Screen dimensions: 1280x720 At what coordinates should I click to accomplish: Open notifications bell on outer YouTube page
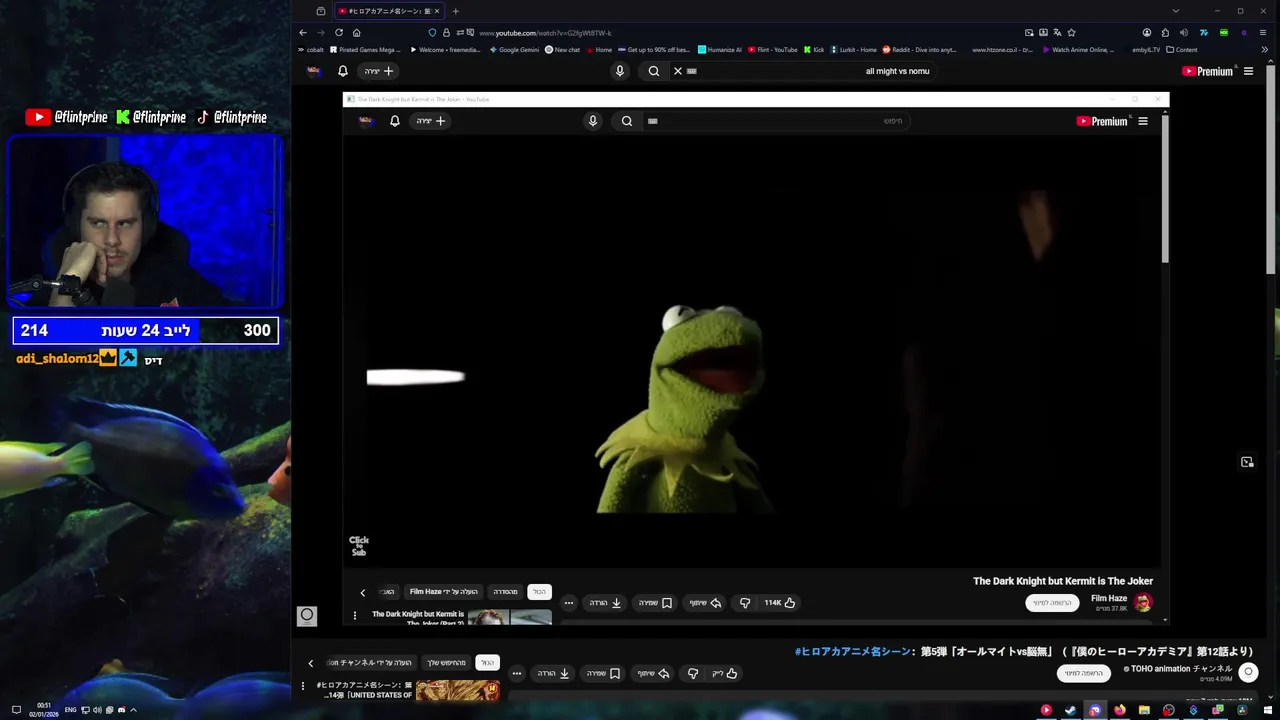[x=343, y=71]
